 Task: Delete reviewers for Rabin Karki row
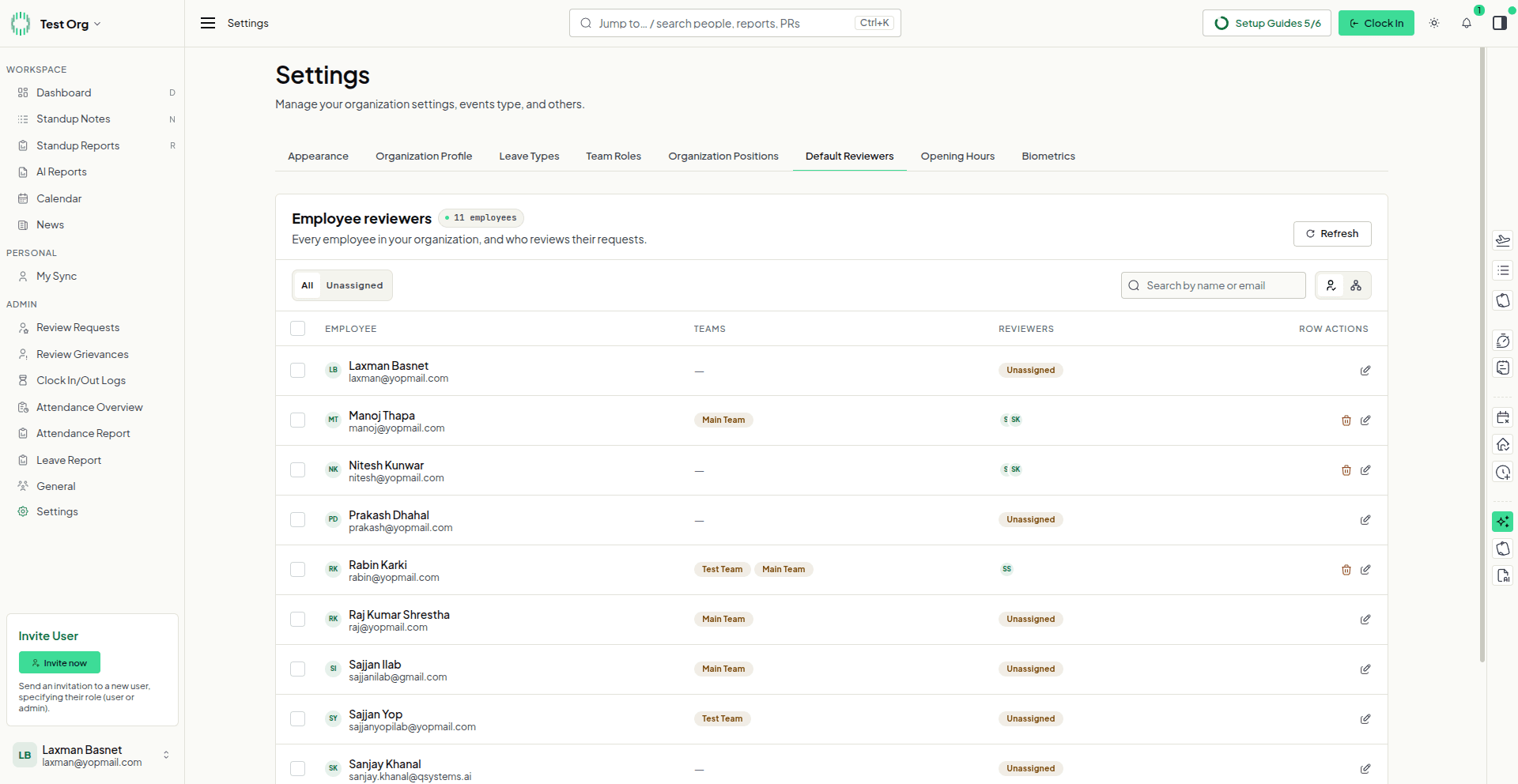(1346, 570)
